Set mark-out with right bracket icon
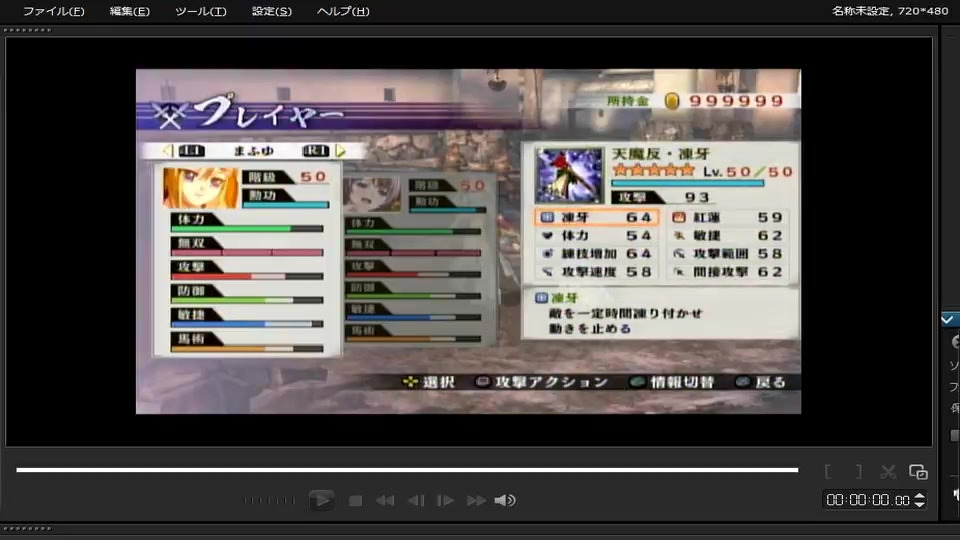 click(858, 471)
